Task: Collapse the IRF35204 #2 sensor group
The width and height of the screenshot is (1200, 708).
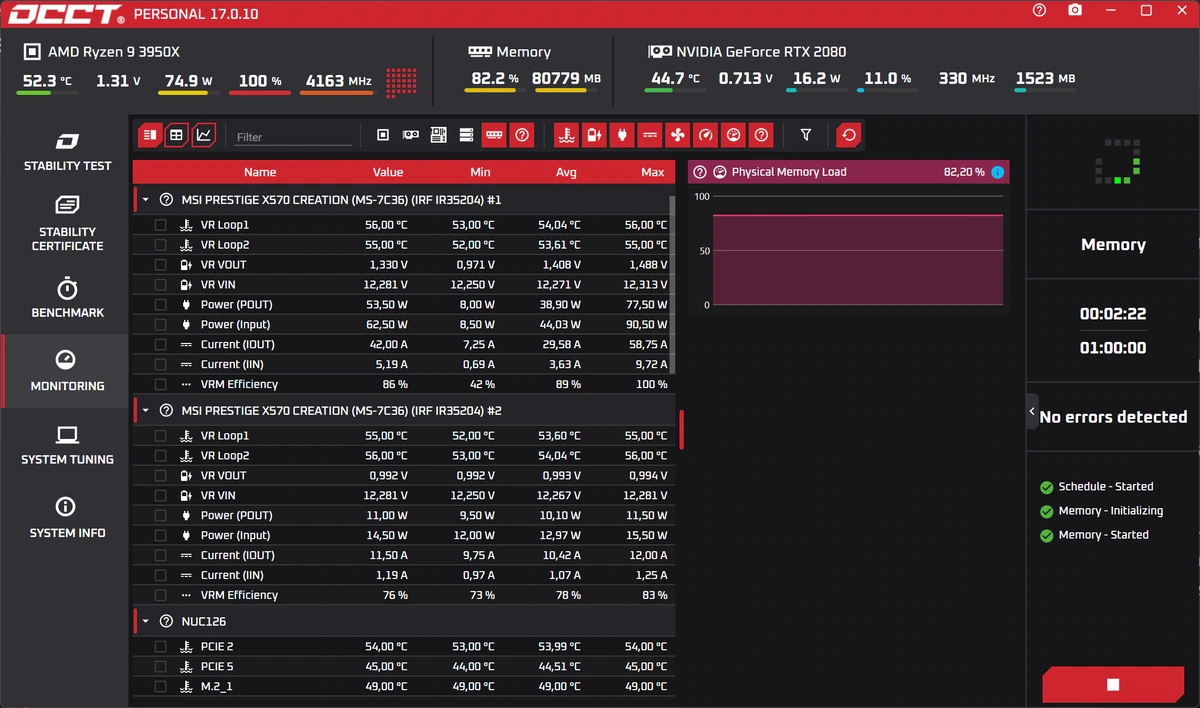Action: pos(145,411)
